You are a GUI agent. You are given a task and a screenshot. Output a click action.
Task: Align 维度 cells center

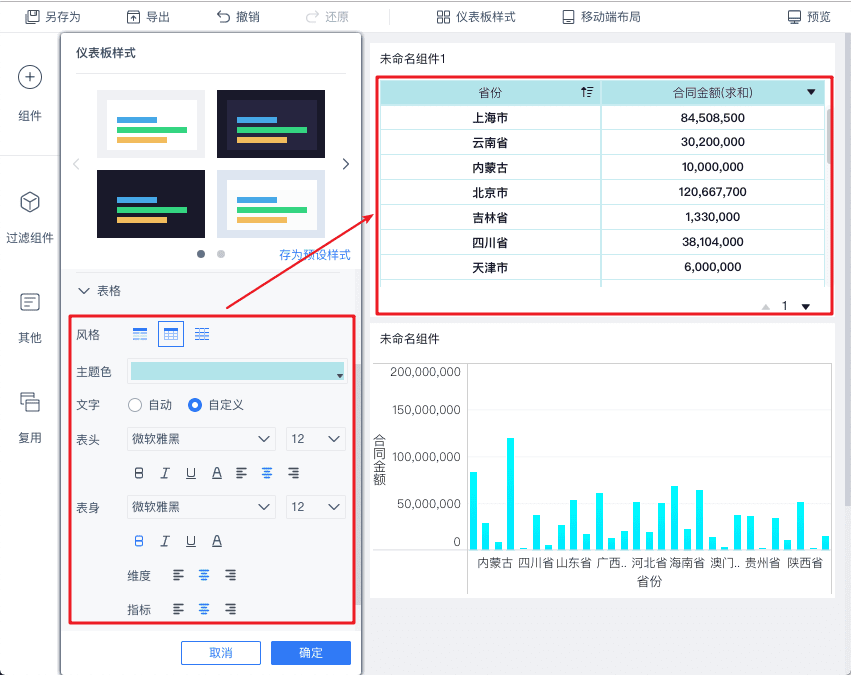[x=204, y=575]
